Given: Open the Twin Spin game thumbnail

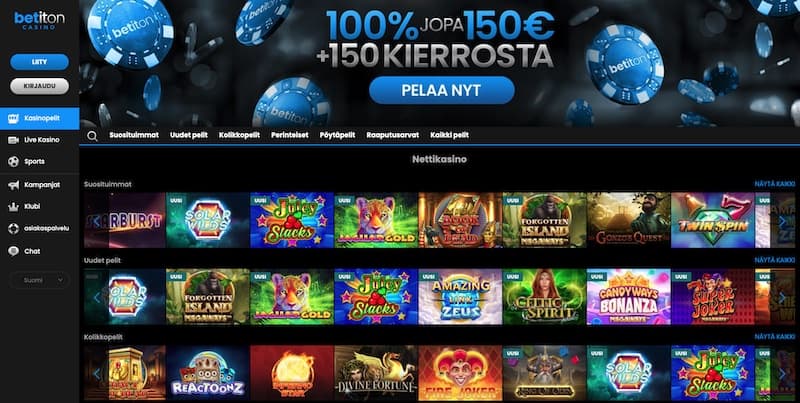Looking at the screenshot, I should click(x=712, y=220).
